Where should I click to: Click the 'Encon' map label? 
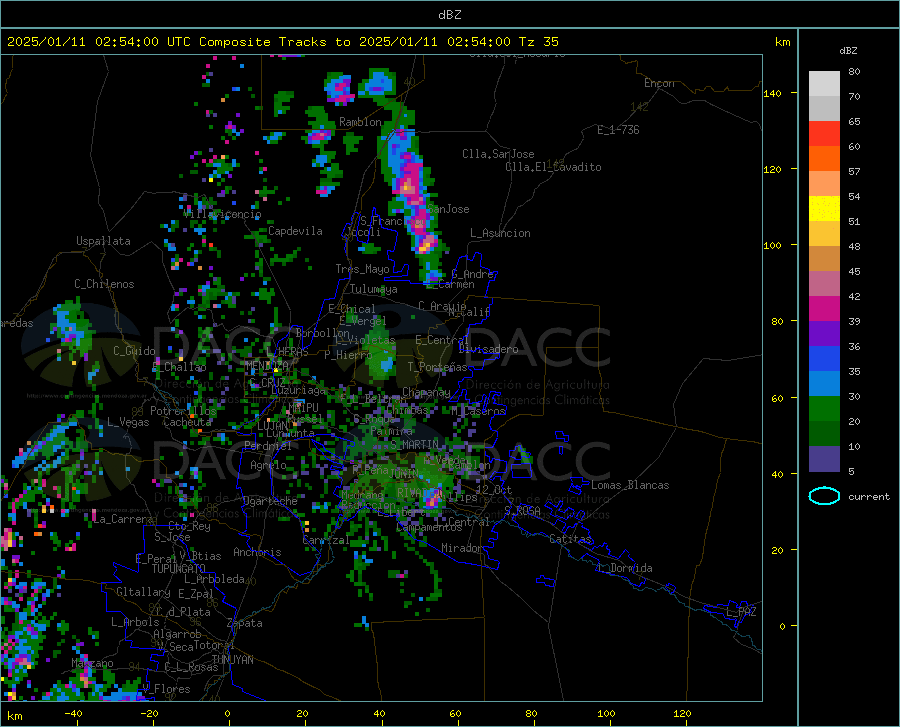pos(659,83)
